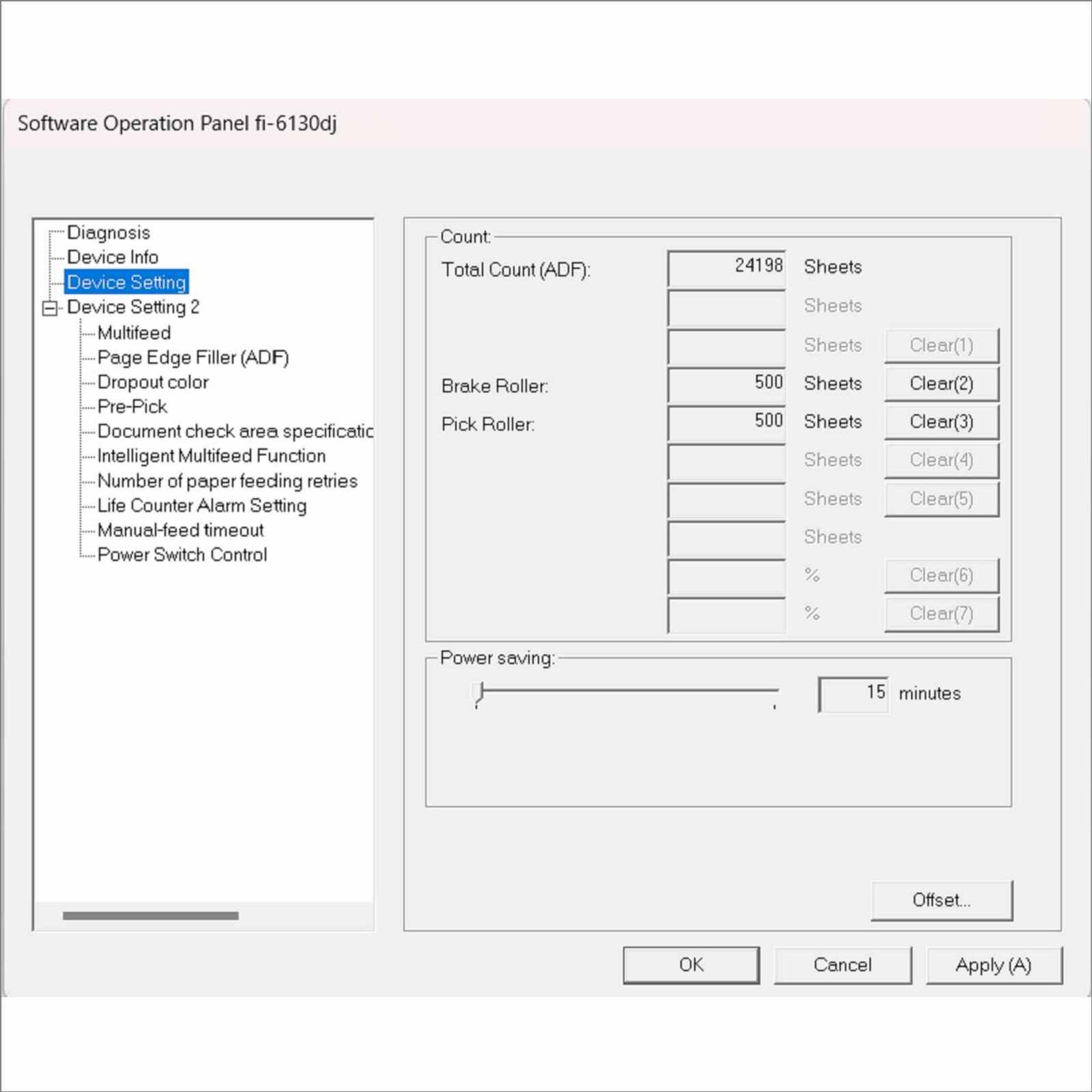
Task: Open Power Switch Control settings
Action: click(182, 555)
